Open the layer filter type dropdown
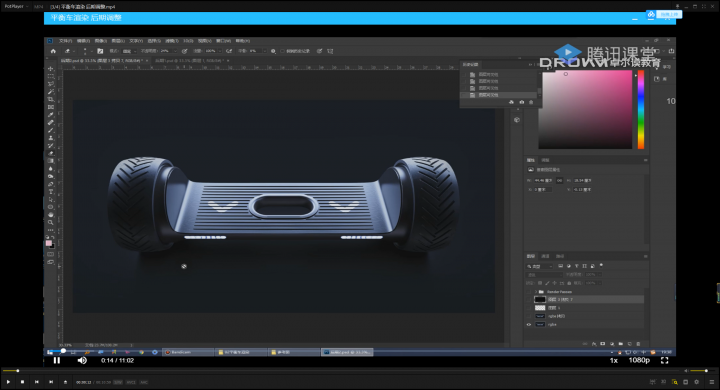Viewport: 720px width, 390px height. pos(540,266)
